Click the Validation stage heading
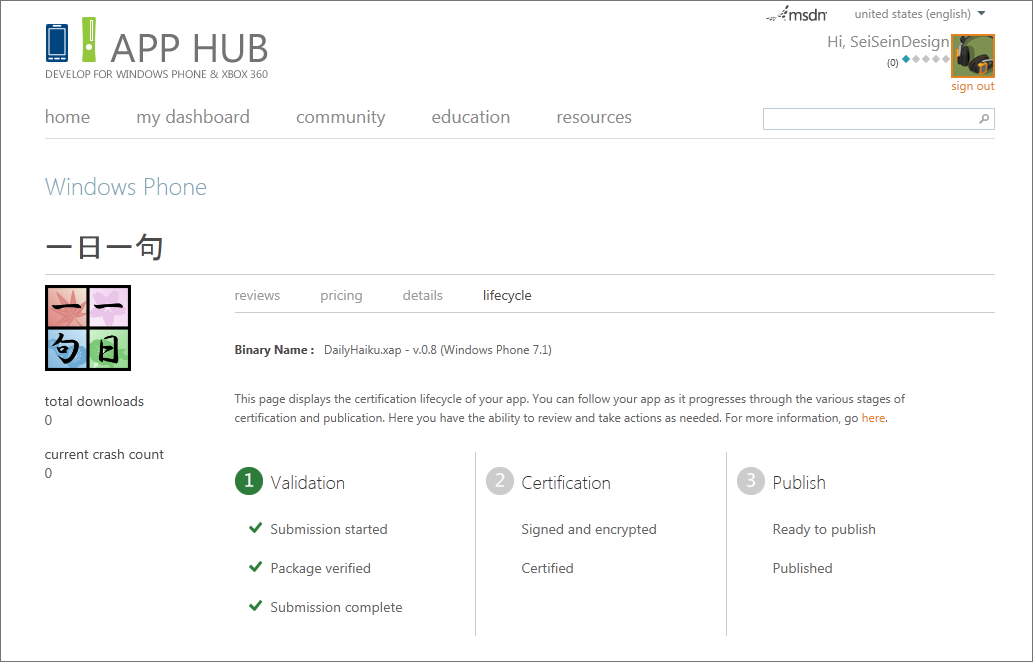Image resolution: width=1033 pixels, height=662 pixels. (308, 483)
